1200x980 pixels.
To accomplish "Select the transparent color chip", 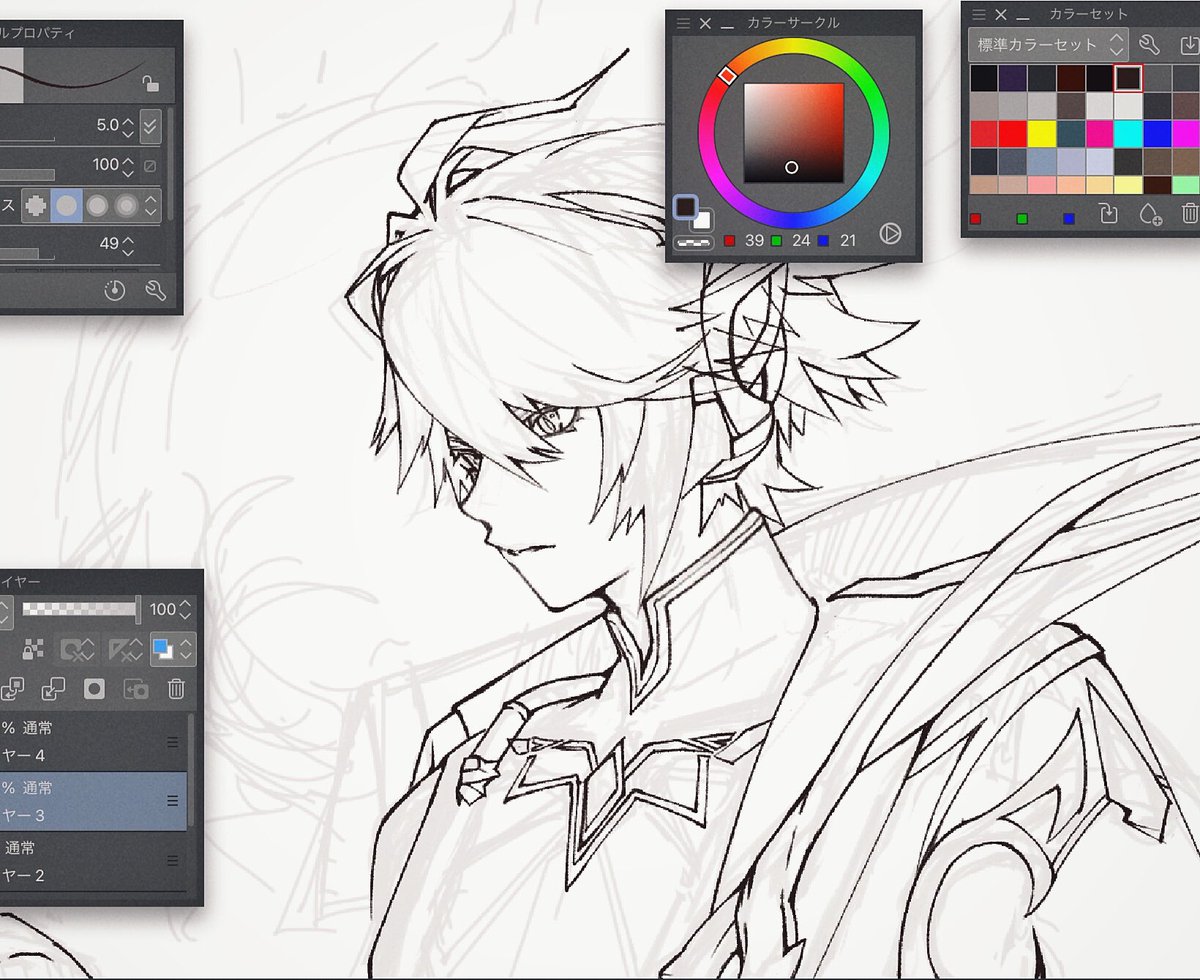I will click(x=693, y=241).
